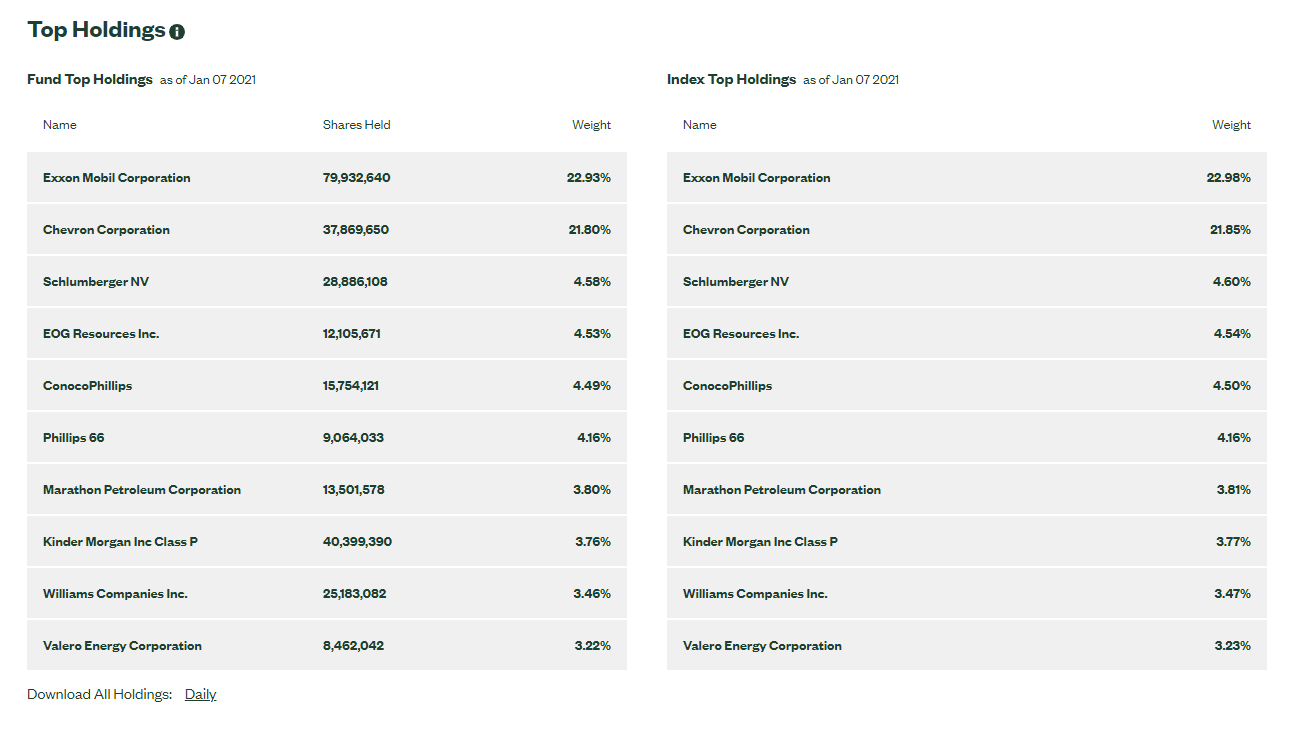Viewport: 1311px width, 734px height.
Task: Click the 3.81% index weight cell
Action: point(1233,490)
